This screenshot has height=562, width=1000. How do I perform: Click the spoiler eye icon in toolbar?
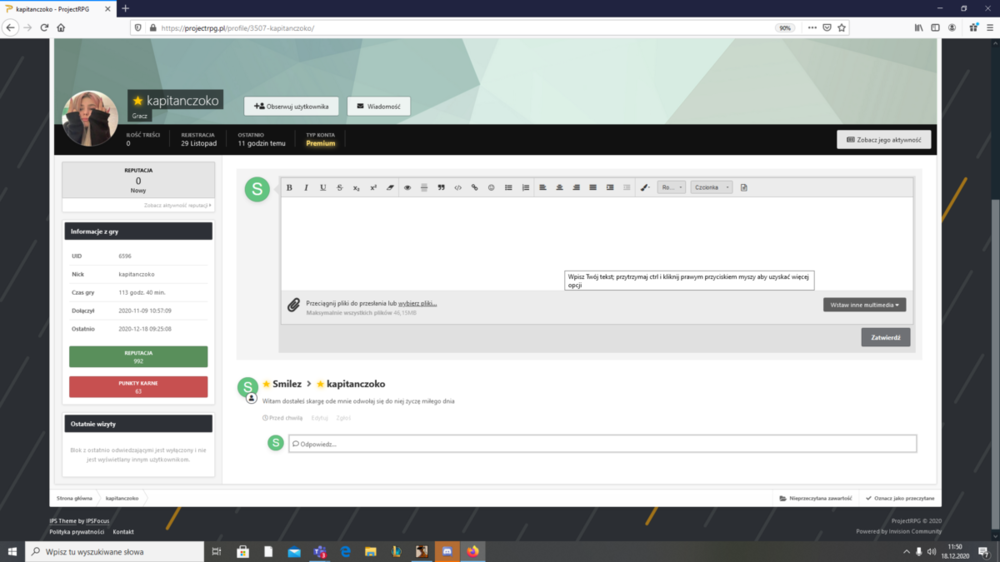[407, 188]
